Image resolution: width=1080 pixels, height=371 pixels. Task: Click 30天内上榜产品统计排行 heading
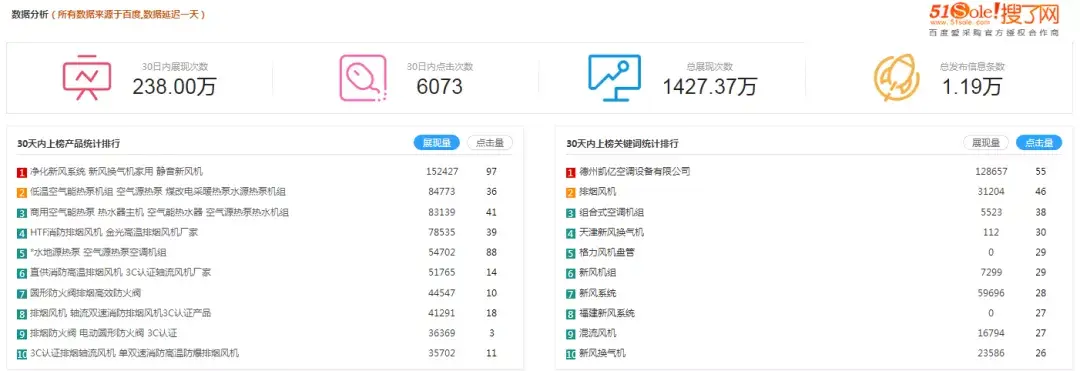[x=68, y=144]
